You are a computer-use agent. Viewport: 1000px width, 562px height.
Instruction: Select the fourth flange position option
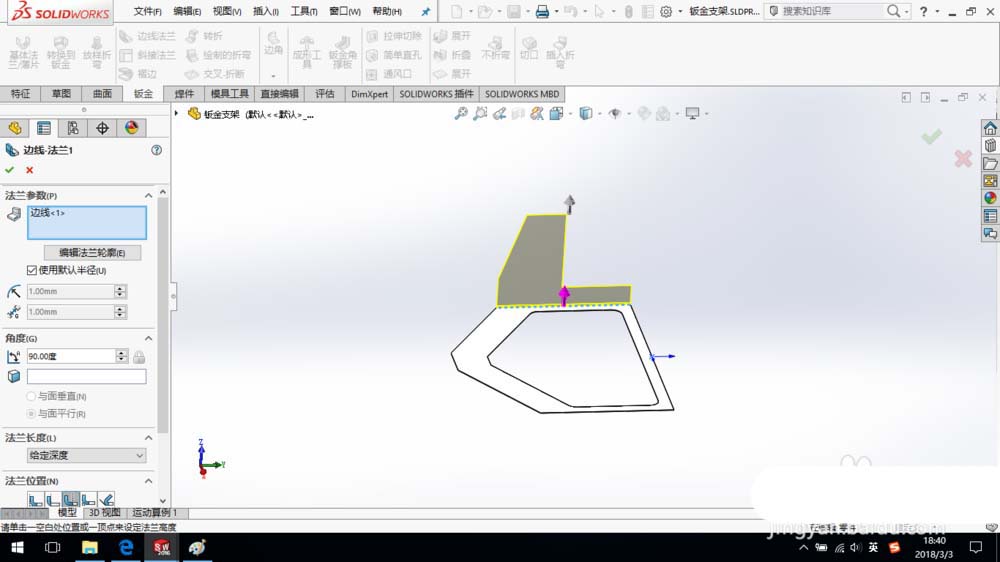(89, 499)
